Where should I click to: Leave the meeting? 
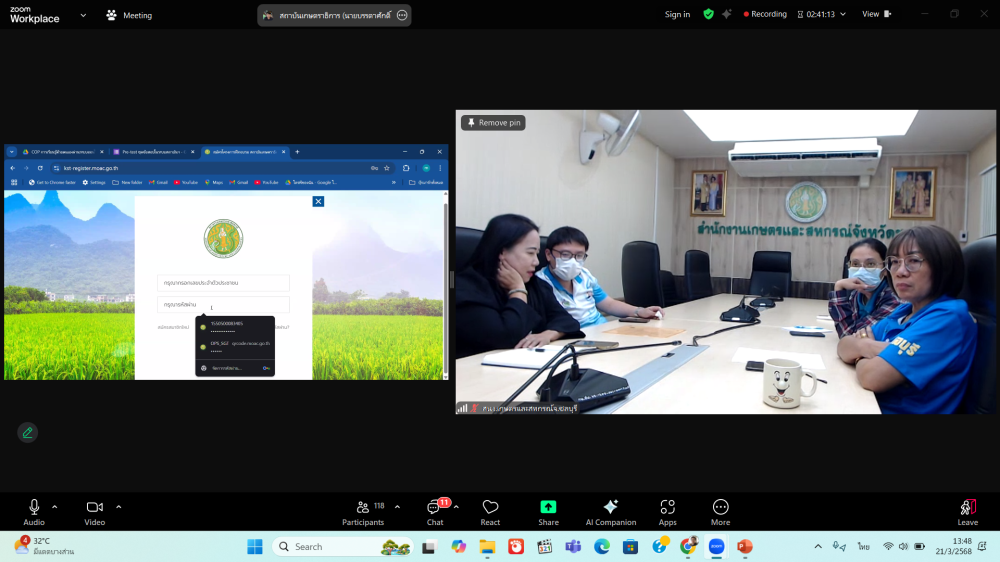(967, 510)
